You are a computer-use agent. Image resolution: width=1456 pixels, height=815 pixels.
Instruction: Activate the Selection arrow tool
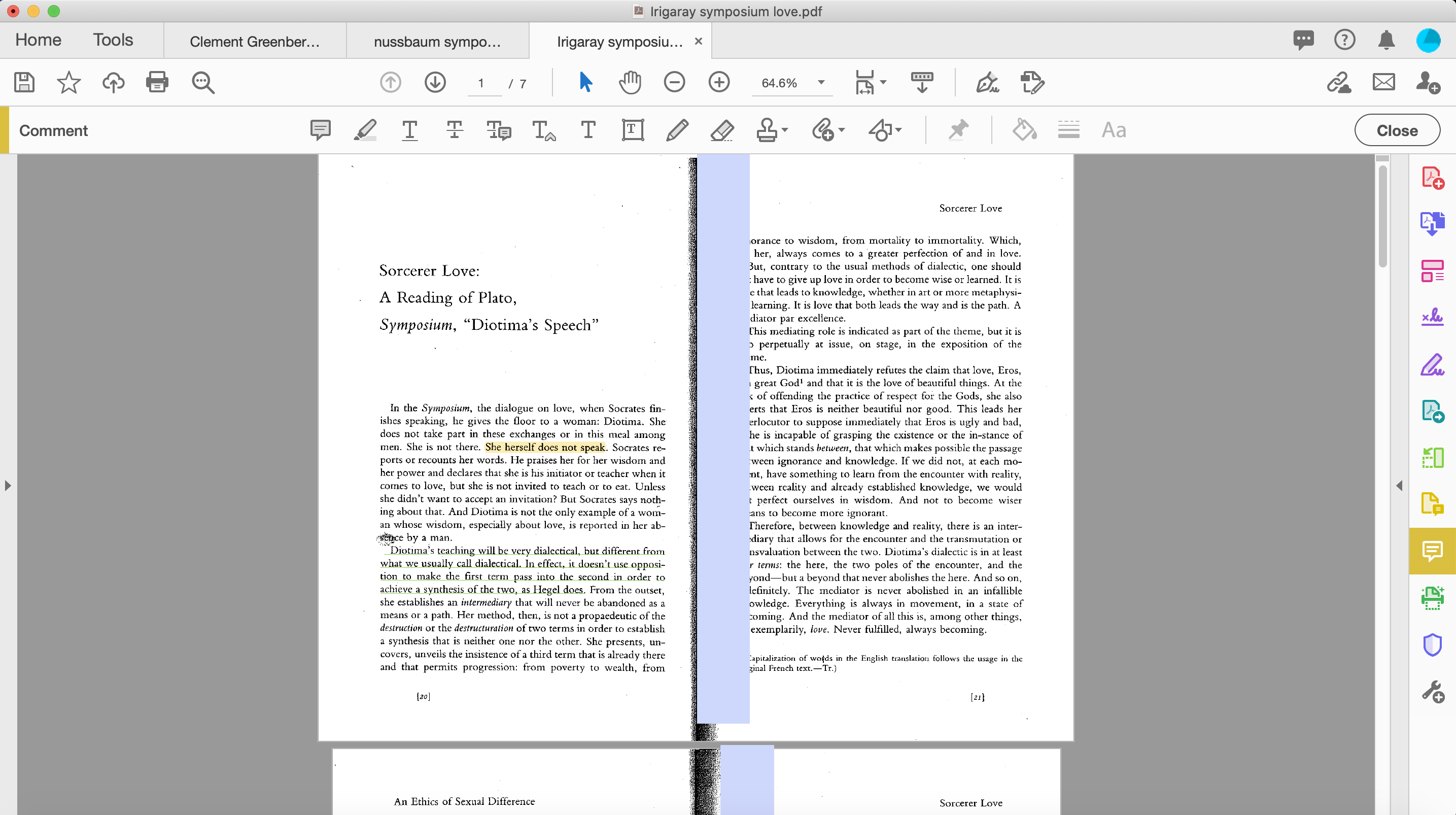(585, 82)
